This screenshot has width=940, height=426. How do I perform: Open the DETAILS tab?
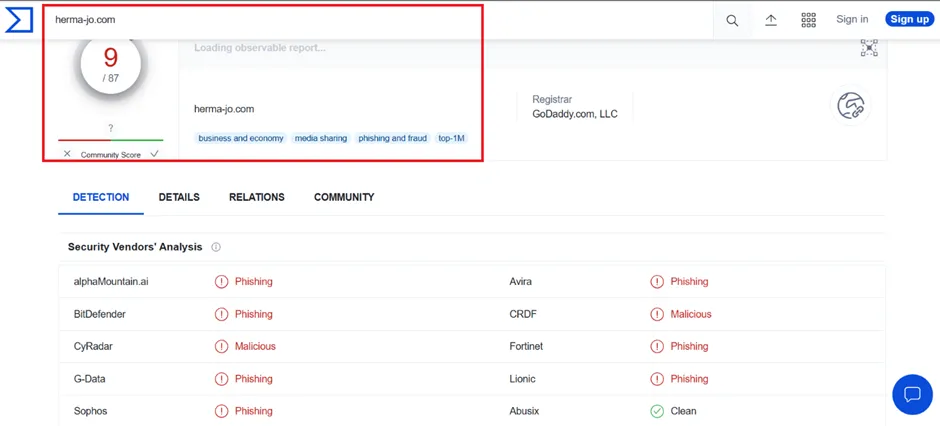click(179, 197)
